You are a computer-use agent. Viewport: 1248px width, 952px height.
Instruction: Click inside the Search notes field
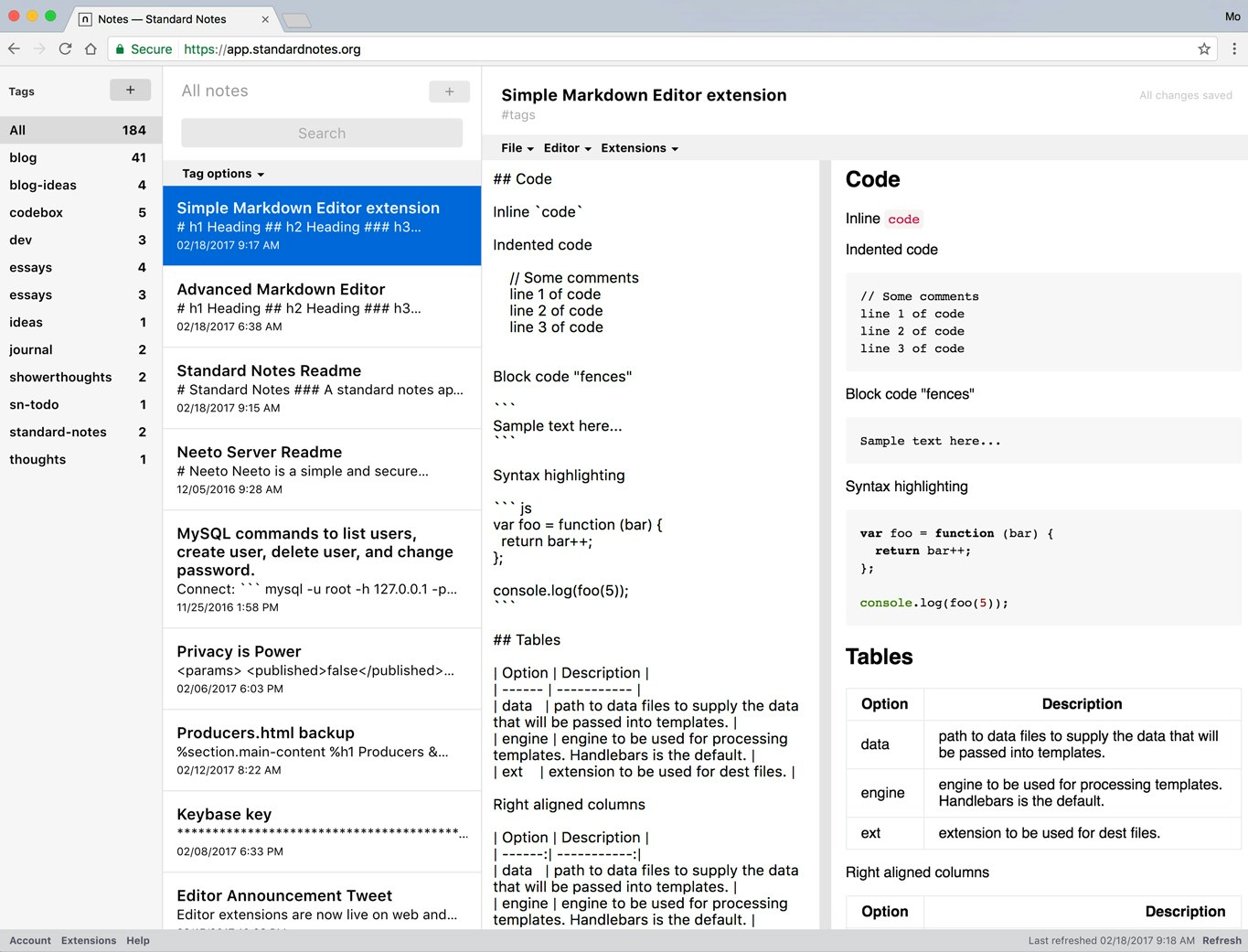(x=321, y=133)
